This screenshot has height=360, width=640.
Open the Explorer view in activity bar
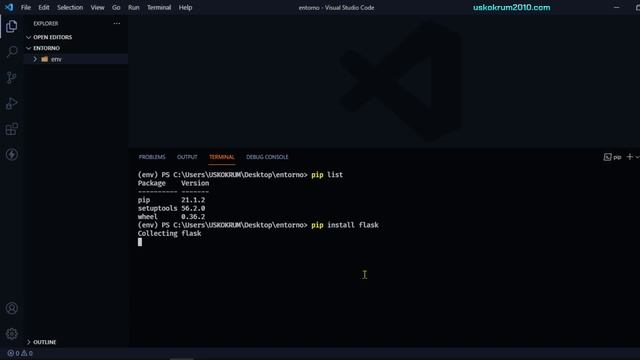[11, 27]
